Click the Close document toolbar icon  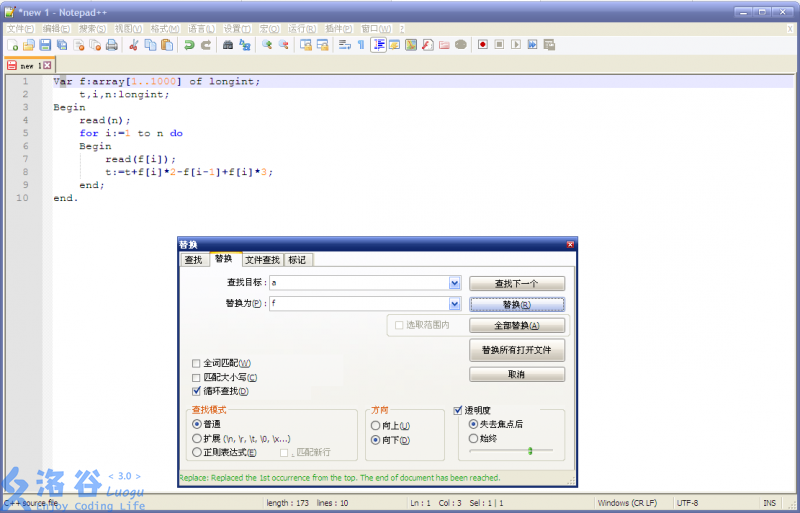[79, 45]
